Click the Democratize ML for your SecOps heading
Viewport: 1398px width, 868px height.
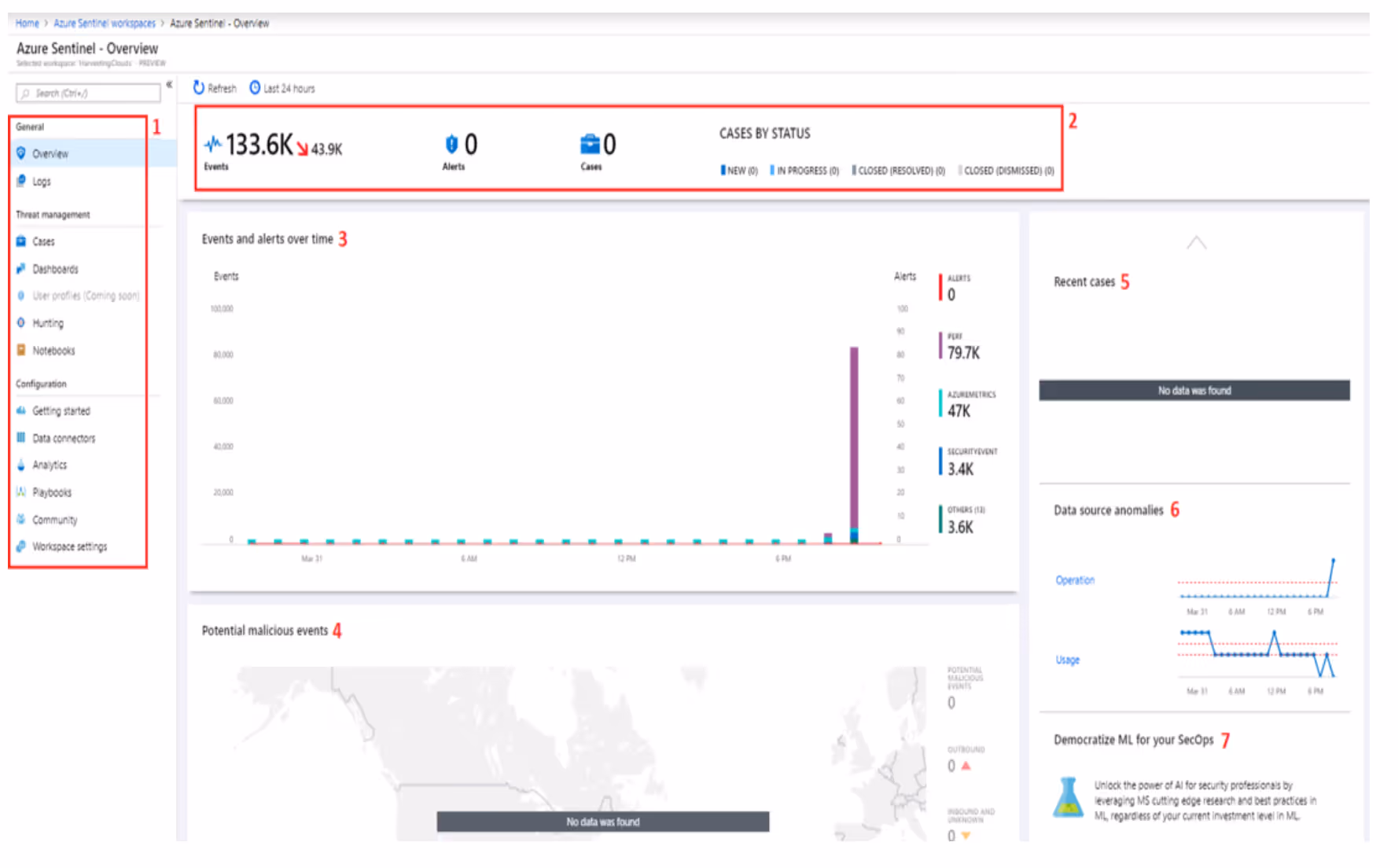pyautogui.click(x=1133, y=740)
